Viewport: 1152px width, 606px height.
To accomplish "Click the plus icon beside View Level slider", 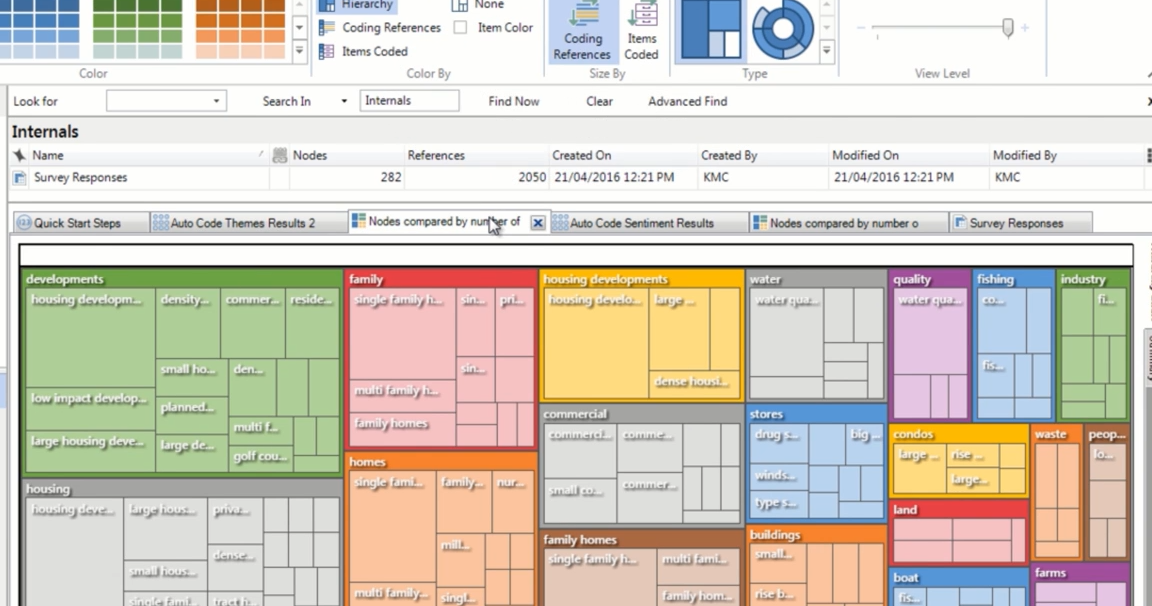I will 1025,28.
